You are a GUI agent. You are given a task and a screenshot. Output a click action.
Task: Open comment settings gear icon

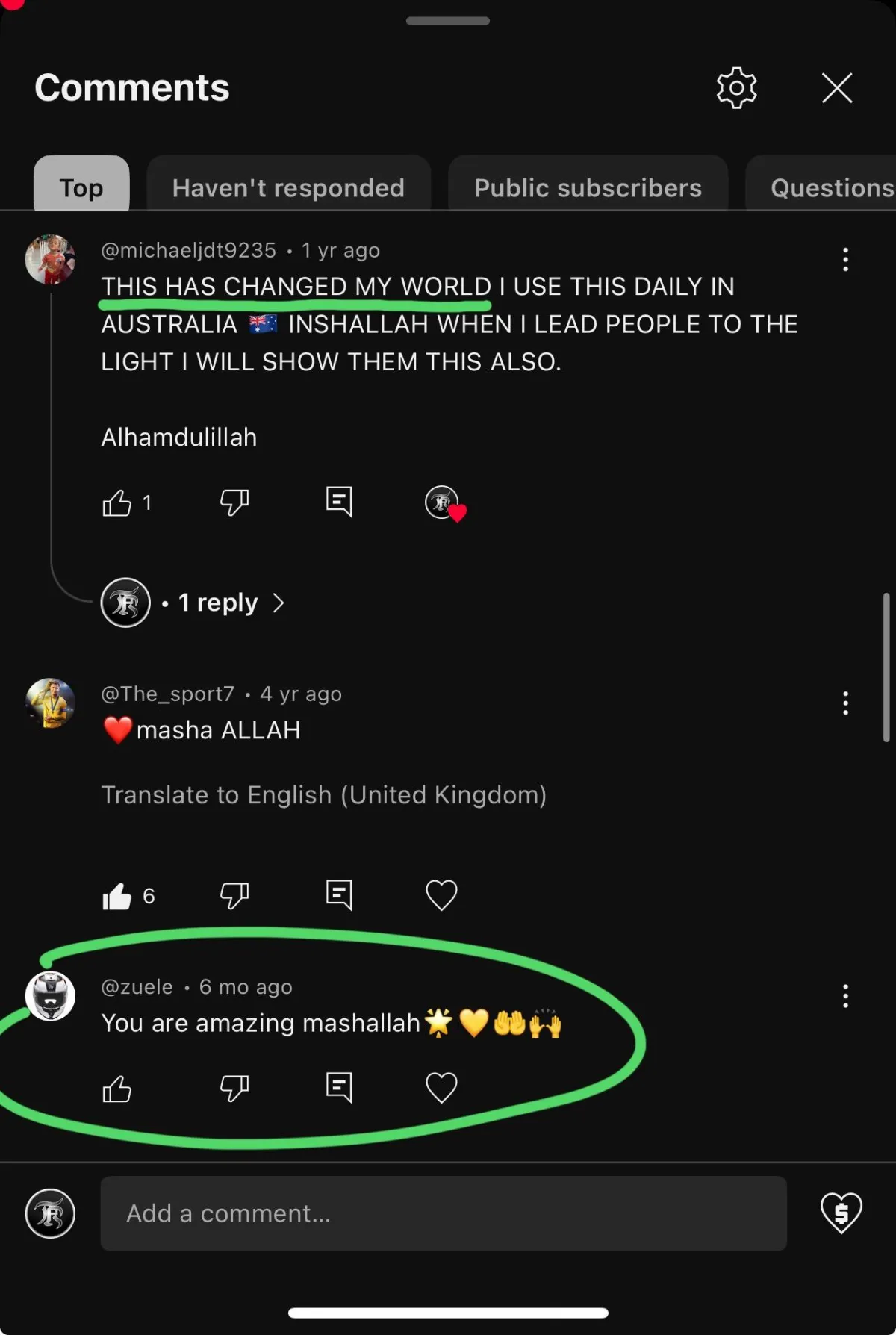click(736, 88)
